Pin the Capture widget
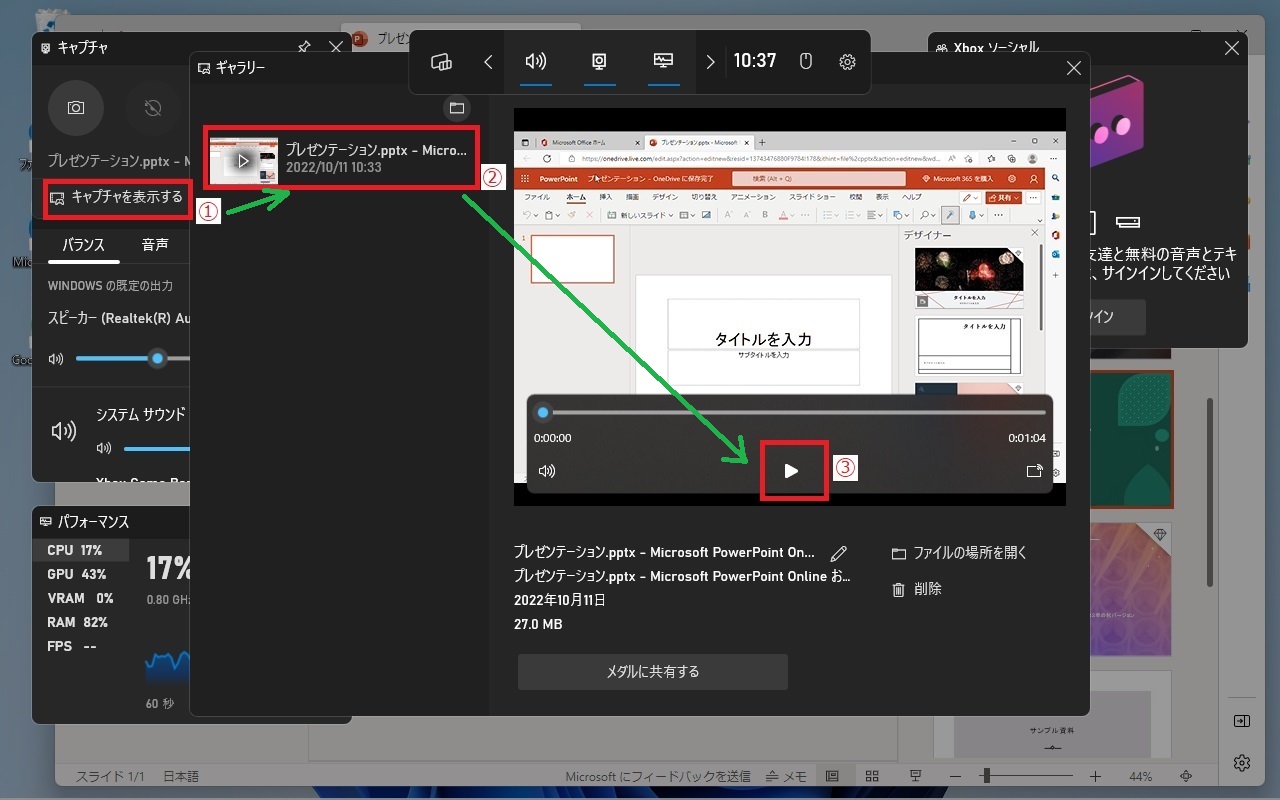The width and height of the screenshot is (1280, 800). coord(304,47)
